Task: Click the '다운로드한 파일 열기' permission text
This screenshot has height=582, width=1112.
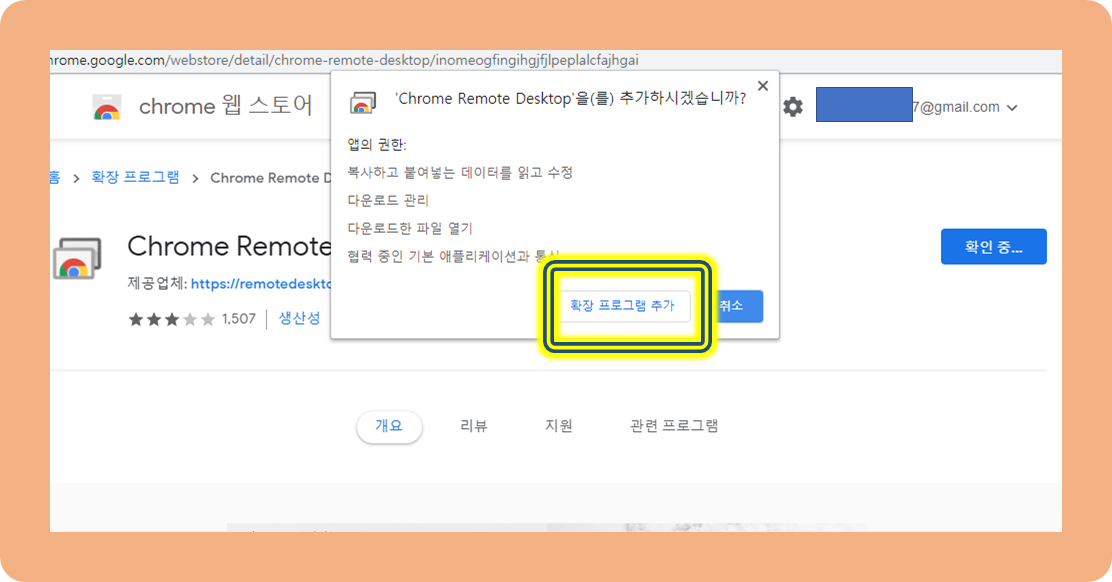Action: [410, 228]
